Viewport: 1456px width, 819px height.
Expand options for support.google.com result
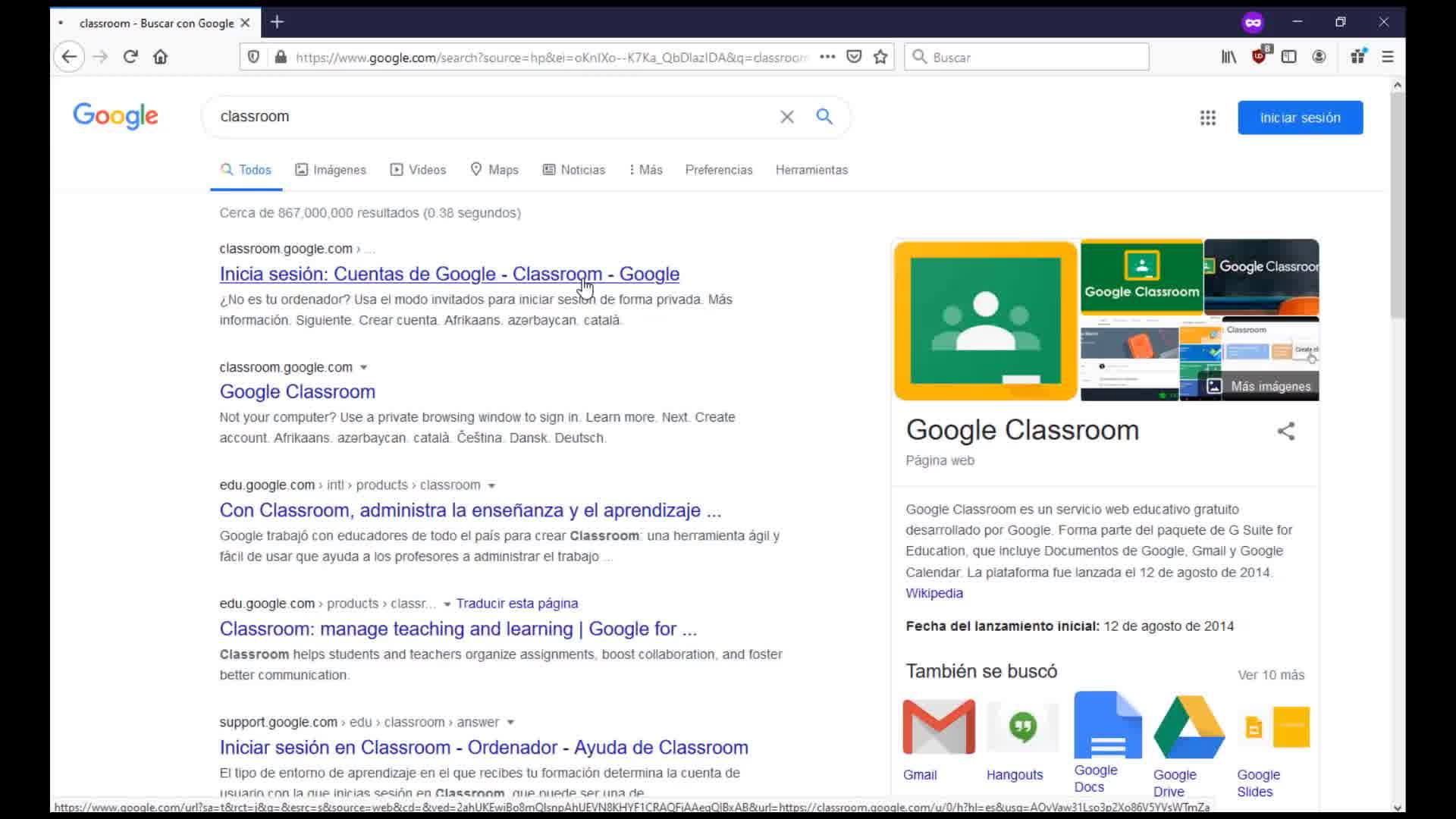(x=510, y=723)
